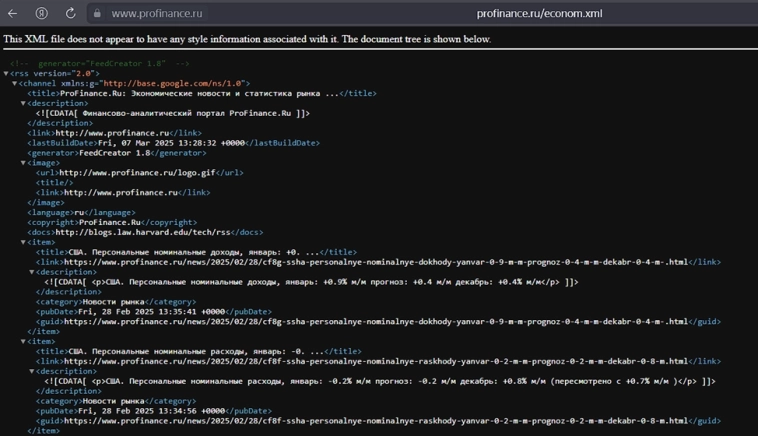The height and width of the screenshot is (436, 758).
Task: Click the CDATA Финансово-аналитический портал text
Action: tap(173, 113)
